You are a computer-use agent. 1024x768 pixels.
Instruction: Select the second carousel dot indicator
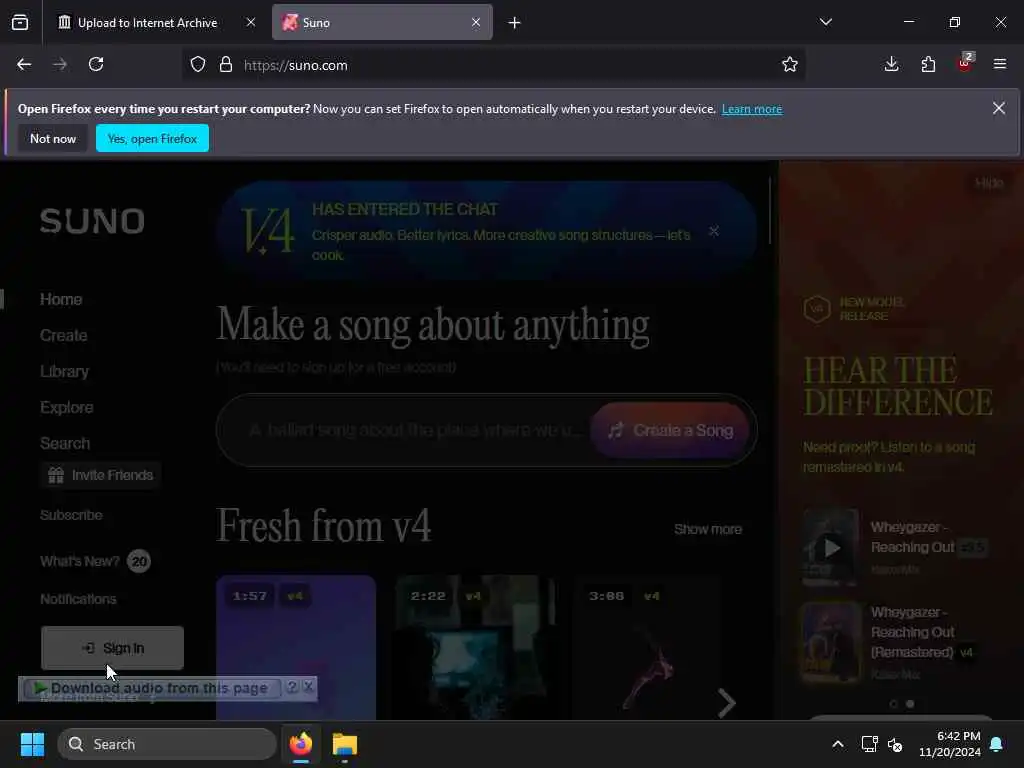tap(910, 704)
